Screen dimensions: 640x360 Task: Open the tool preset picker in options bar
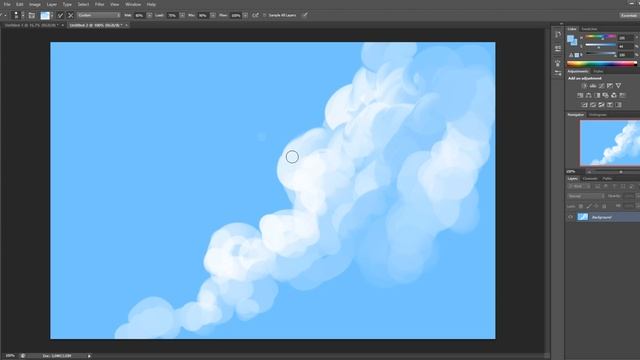[x=3, y=15]
